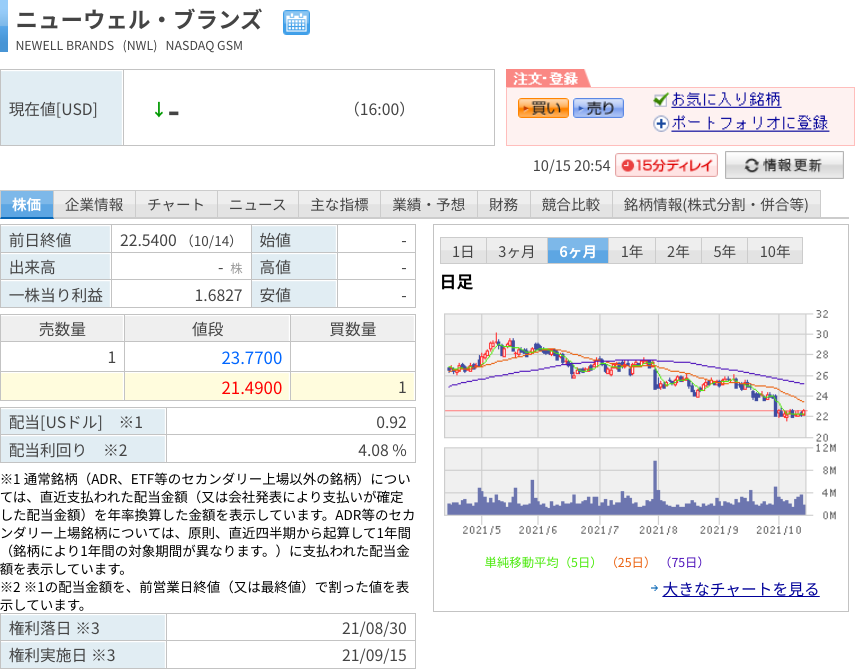Select the 1年 chart period
This screenshot has width=857, height=669.
[x=631, y=251]
